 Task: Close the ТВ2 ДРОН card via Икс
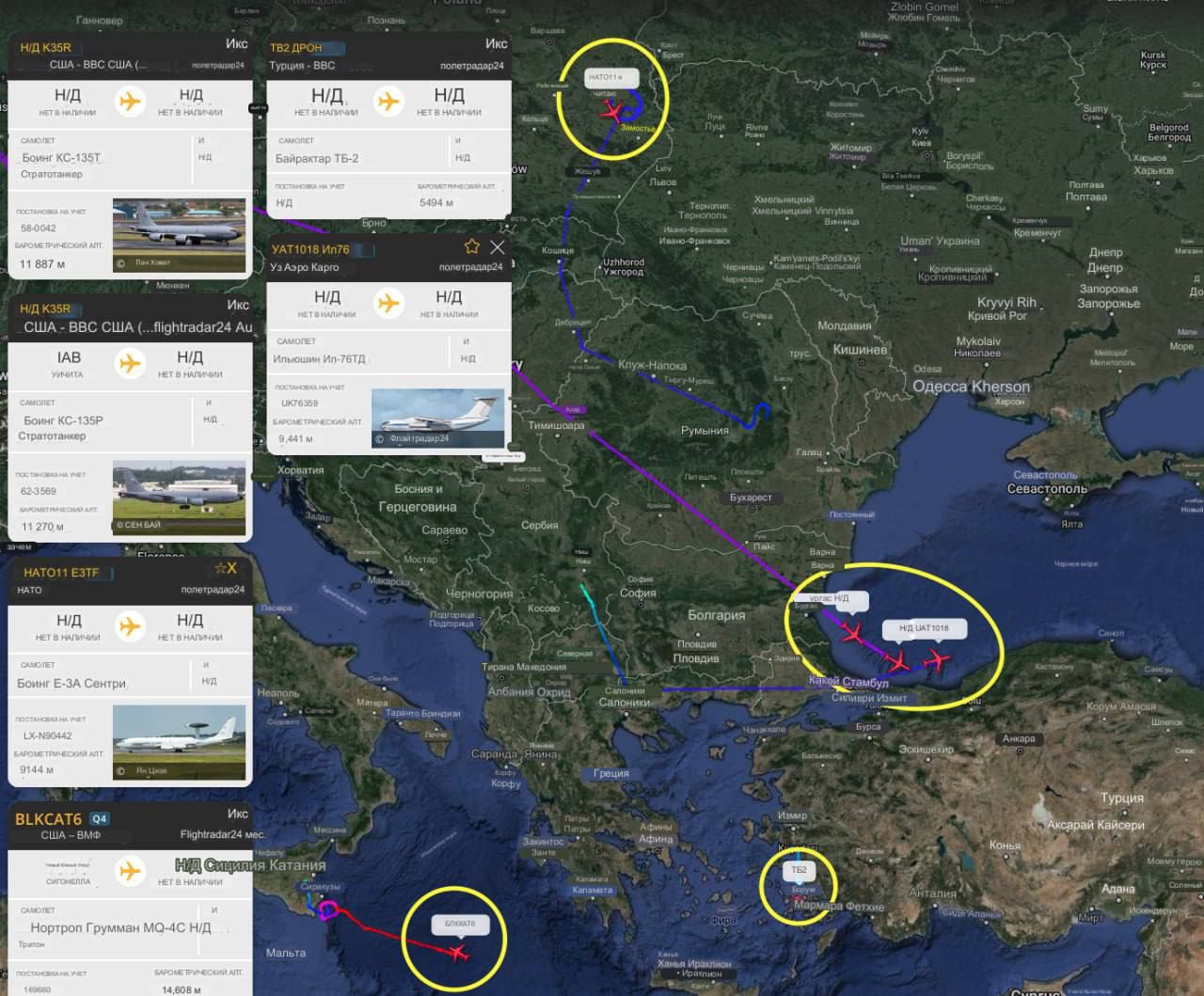pyautogui.click(x=496, y=43)
